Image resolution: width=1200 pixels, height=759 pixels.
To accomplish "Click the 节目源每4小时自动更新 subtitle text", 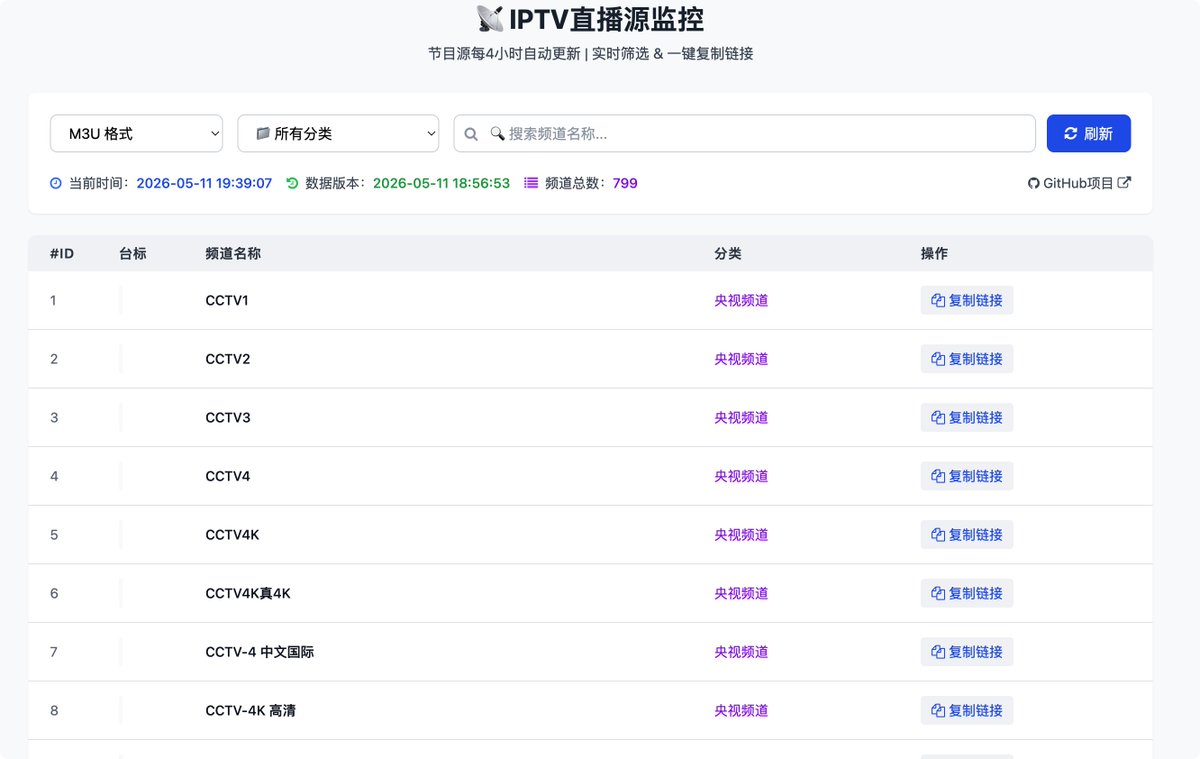I will (x=504, y=53).
